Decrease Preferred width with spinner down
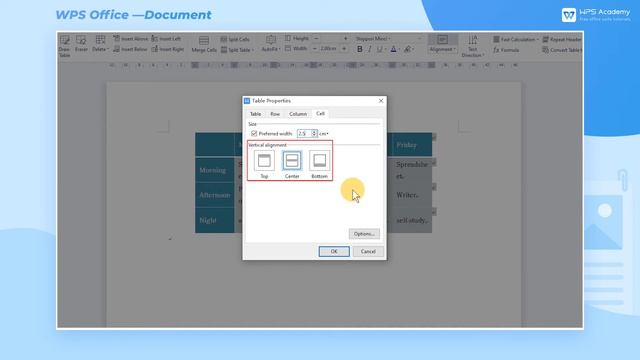The height and width of the screenshot is (360, 640). (314, 135)
